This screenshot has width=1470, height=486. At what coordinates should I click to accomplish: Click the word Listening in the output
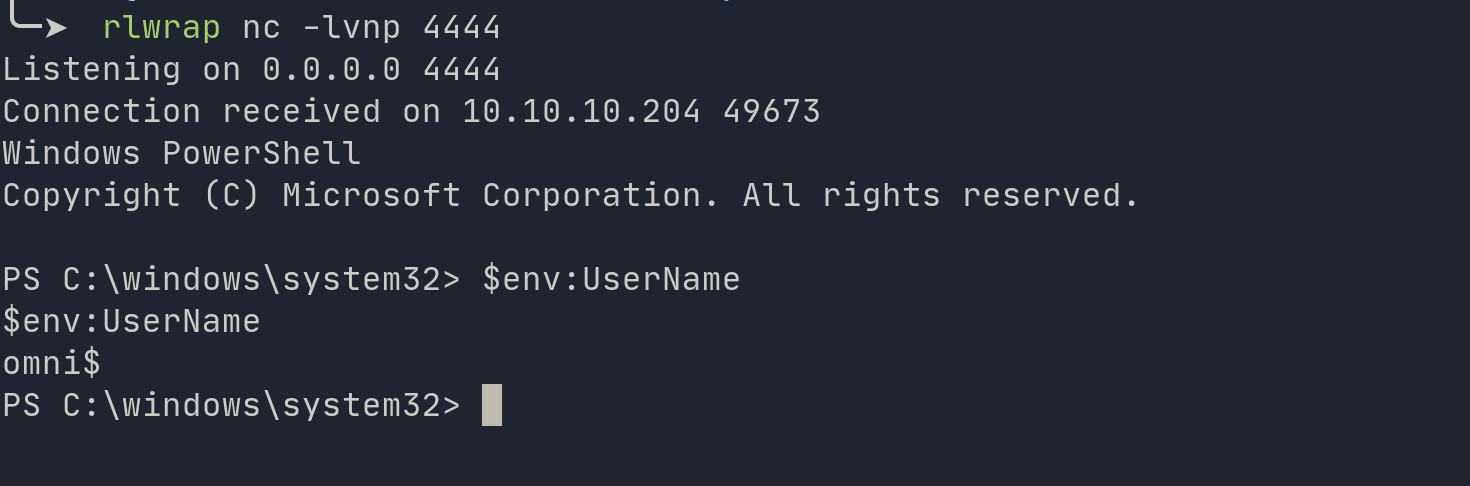pos(91,69)
